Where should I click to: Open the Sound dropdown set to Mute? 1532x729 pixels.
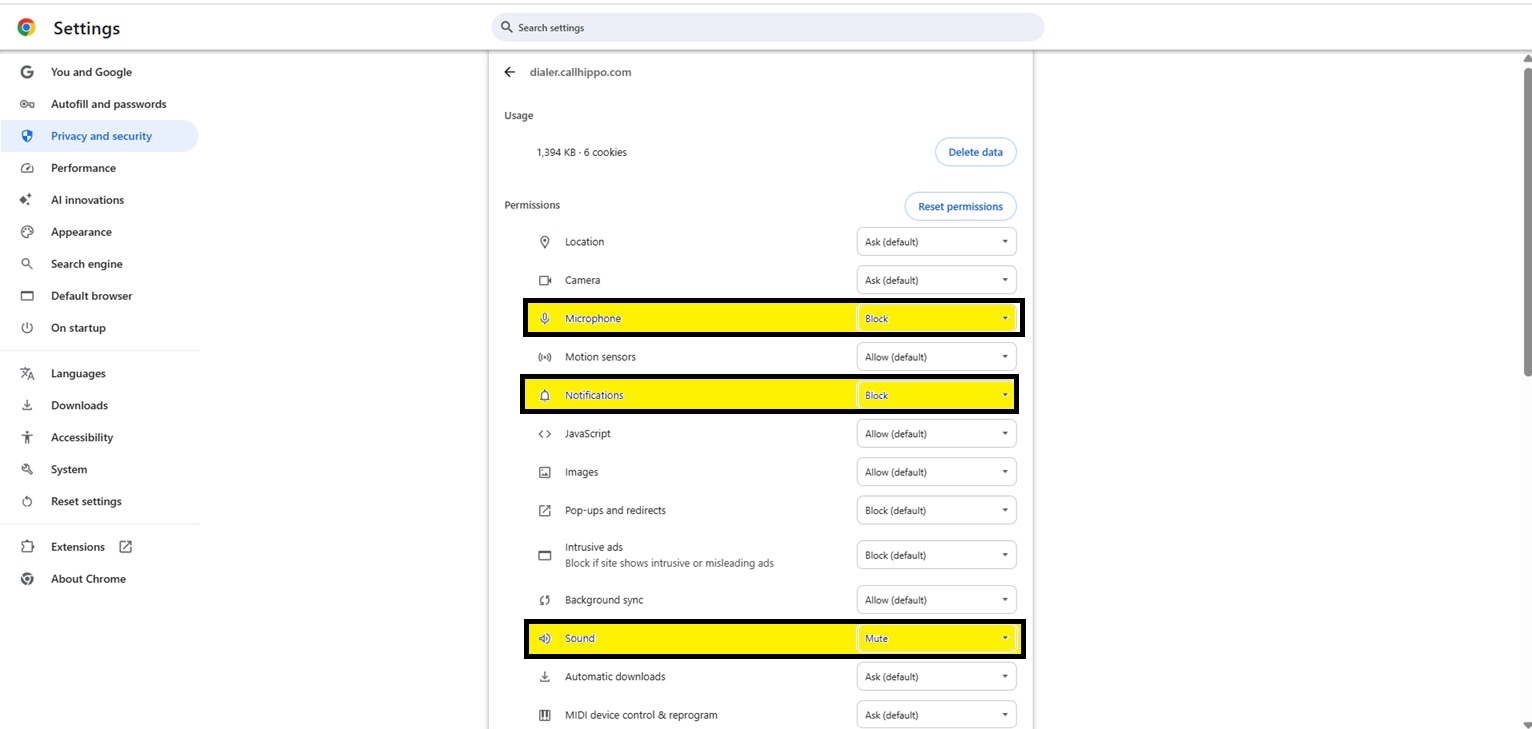(x=936, y=638)
